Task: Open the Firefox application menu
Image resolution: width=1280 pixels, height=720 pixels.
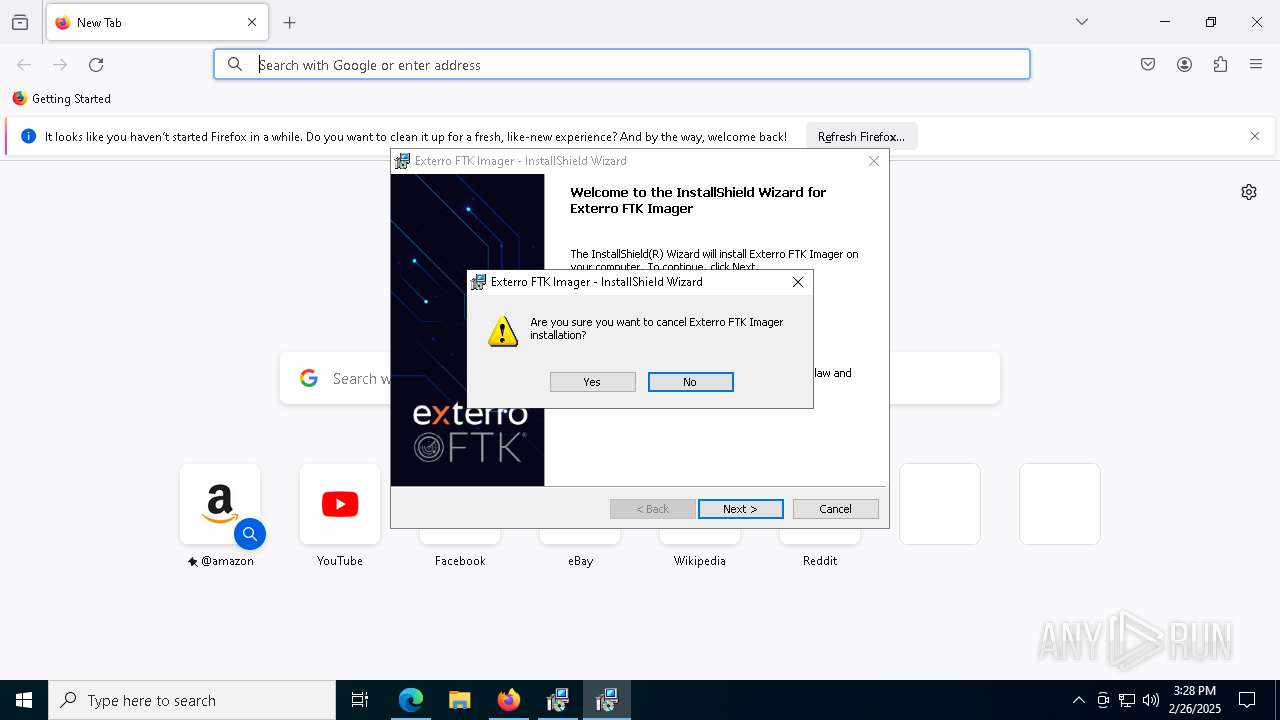Action: [x=1256, y=65]
